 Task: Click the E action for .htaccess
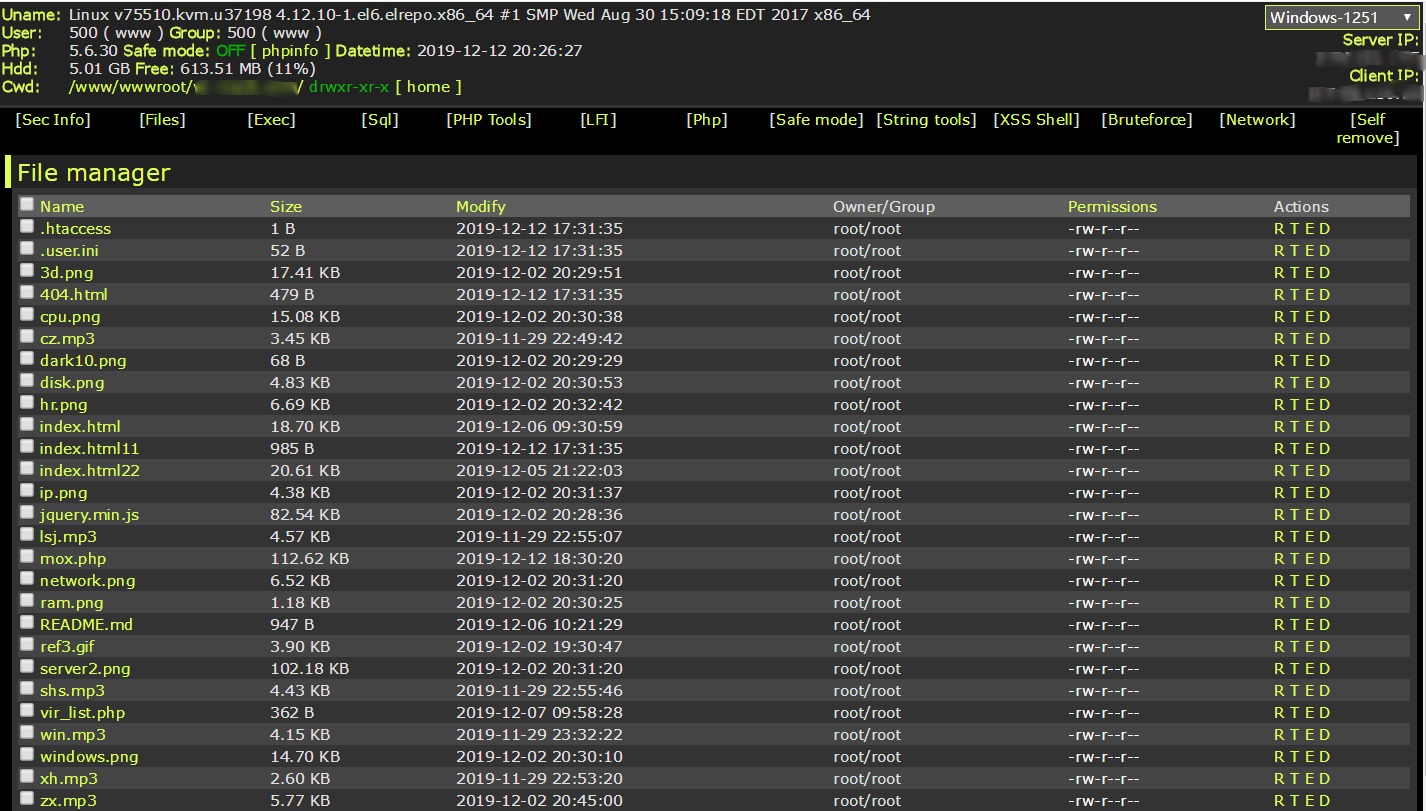(x=1310, y=229)
